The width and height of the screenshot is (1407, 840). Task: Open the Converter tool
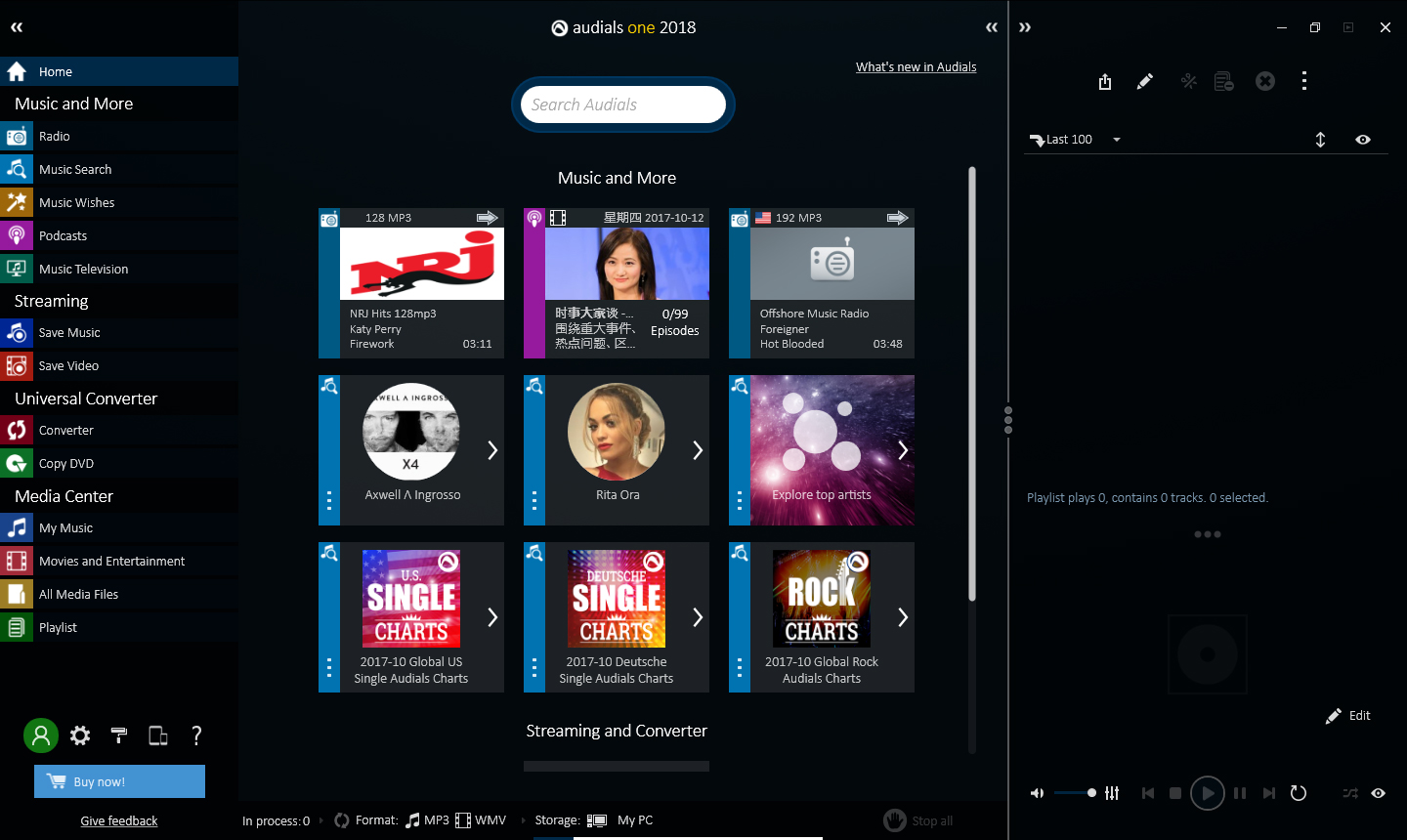(119, 431)
